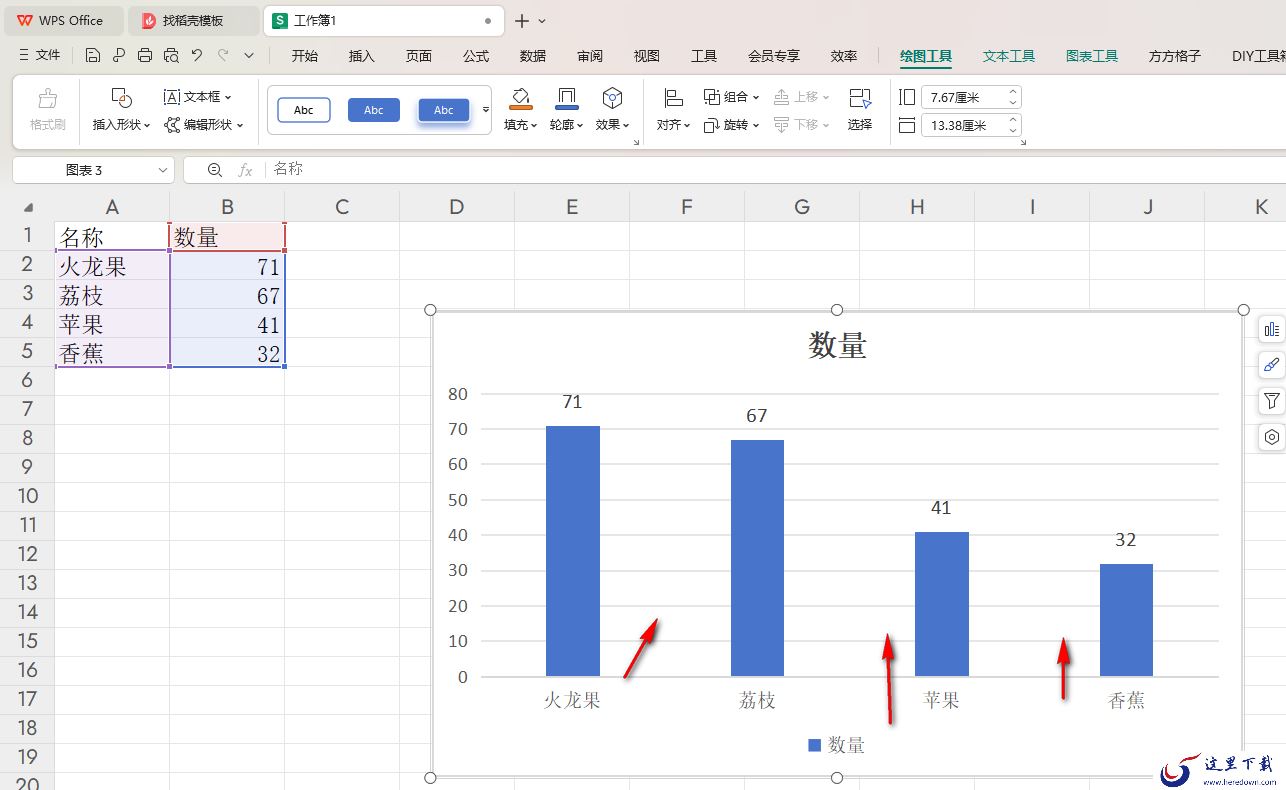Click the 数量 legend entry below chart

(x=836, y=745)
